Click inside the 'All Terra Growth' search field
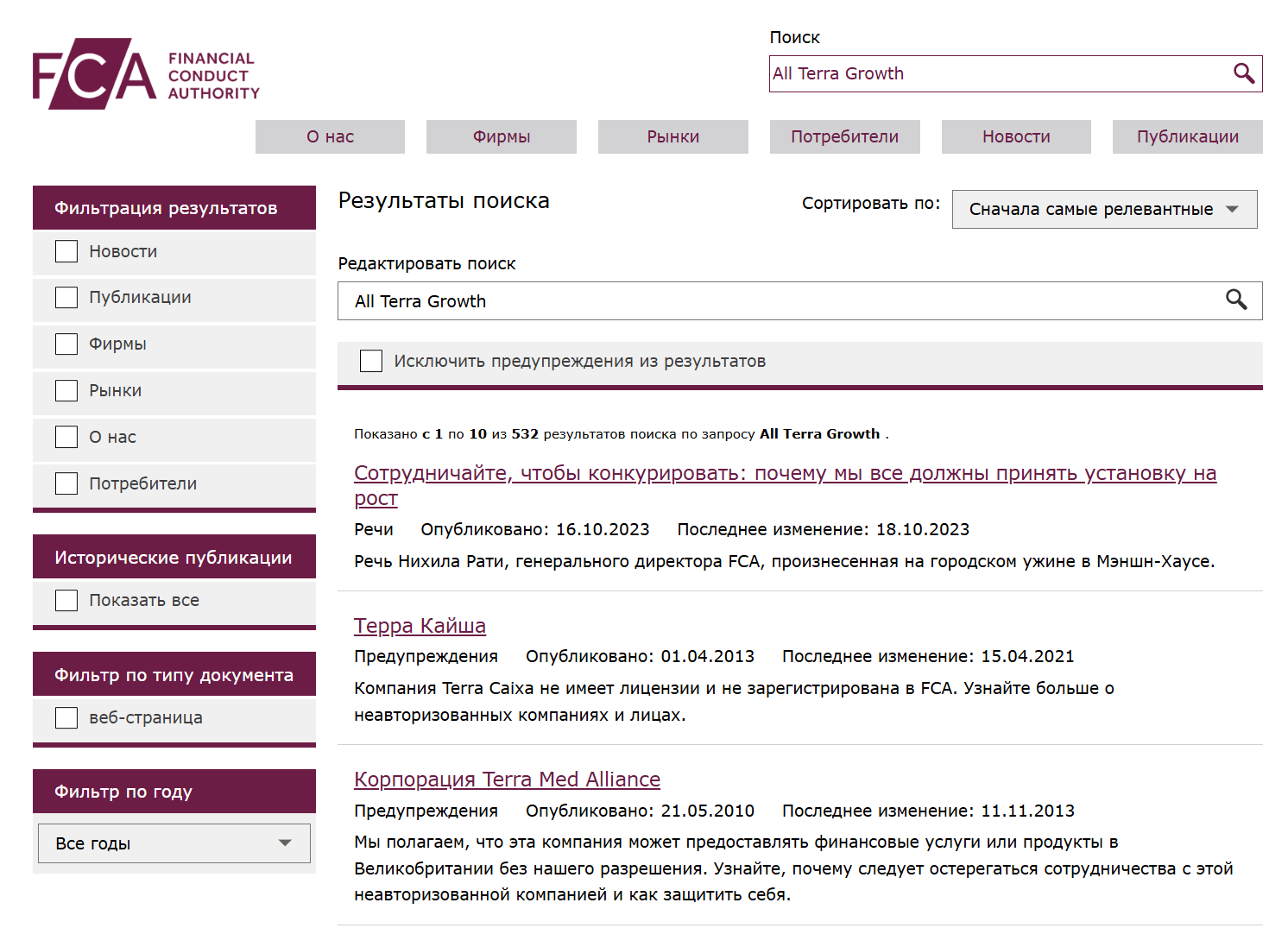Image resolution: width=1288 pixels, height=928 pixels. pyautogui.click(x=950, y=73)
